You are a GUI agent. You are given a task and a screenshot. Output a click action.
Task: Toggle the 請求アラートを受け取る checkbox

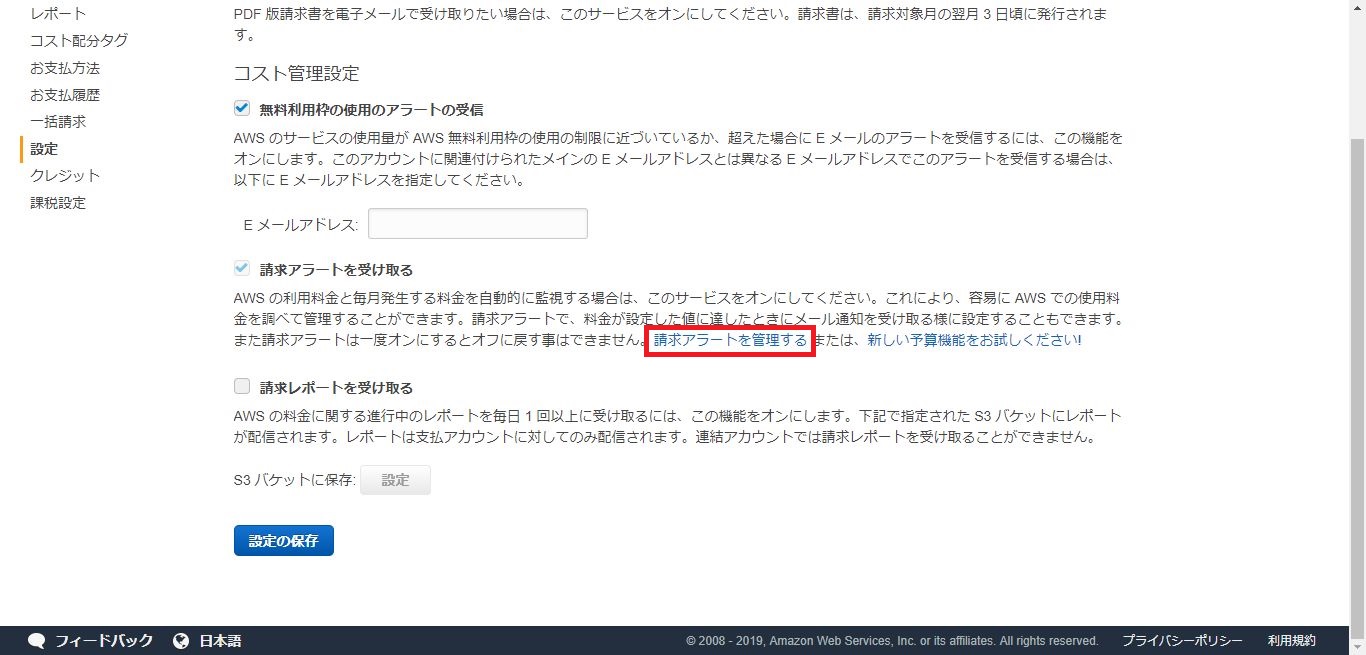(241, 269)
